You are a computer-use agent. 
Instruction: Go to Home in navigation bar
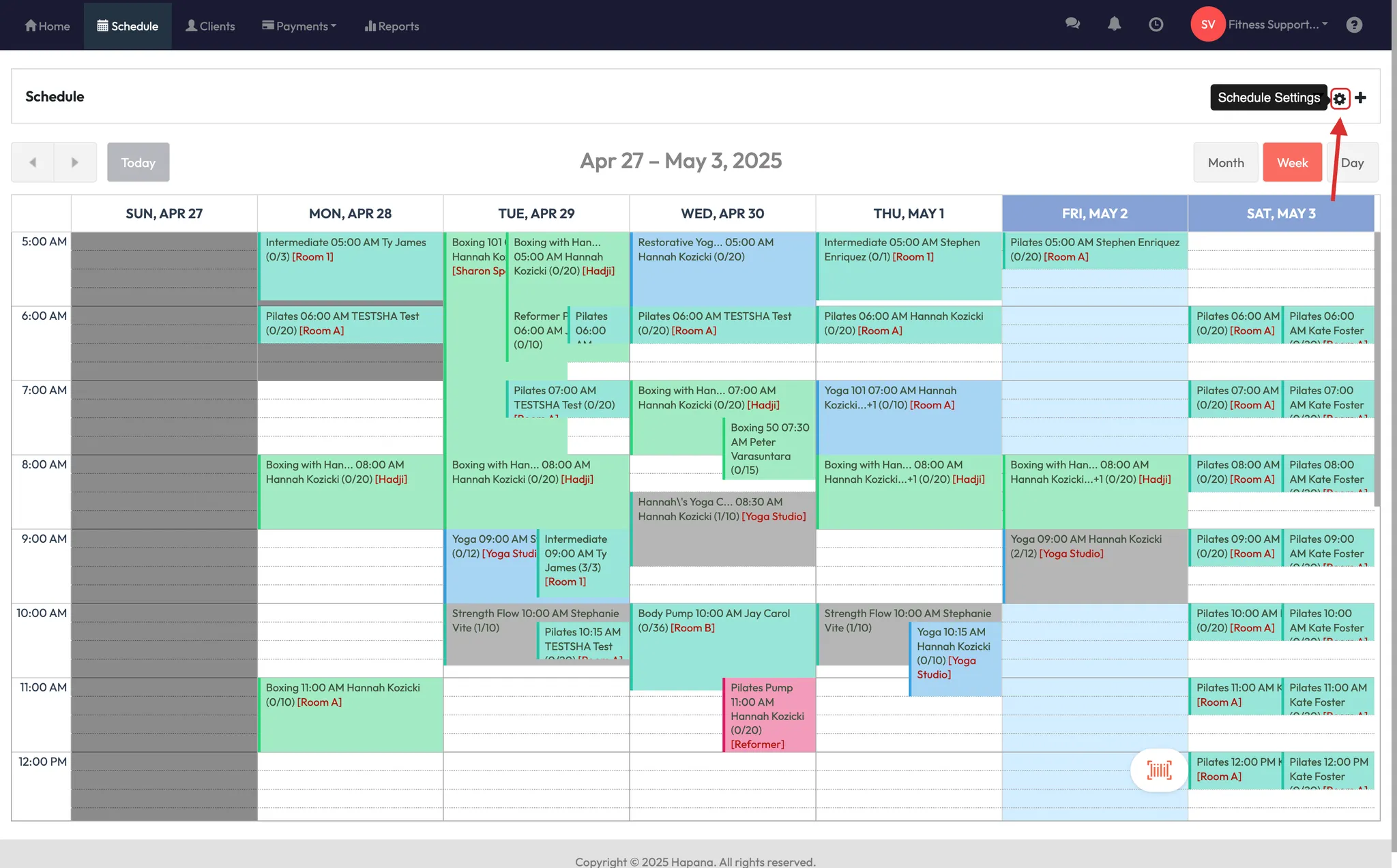[47, 26]
